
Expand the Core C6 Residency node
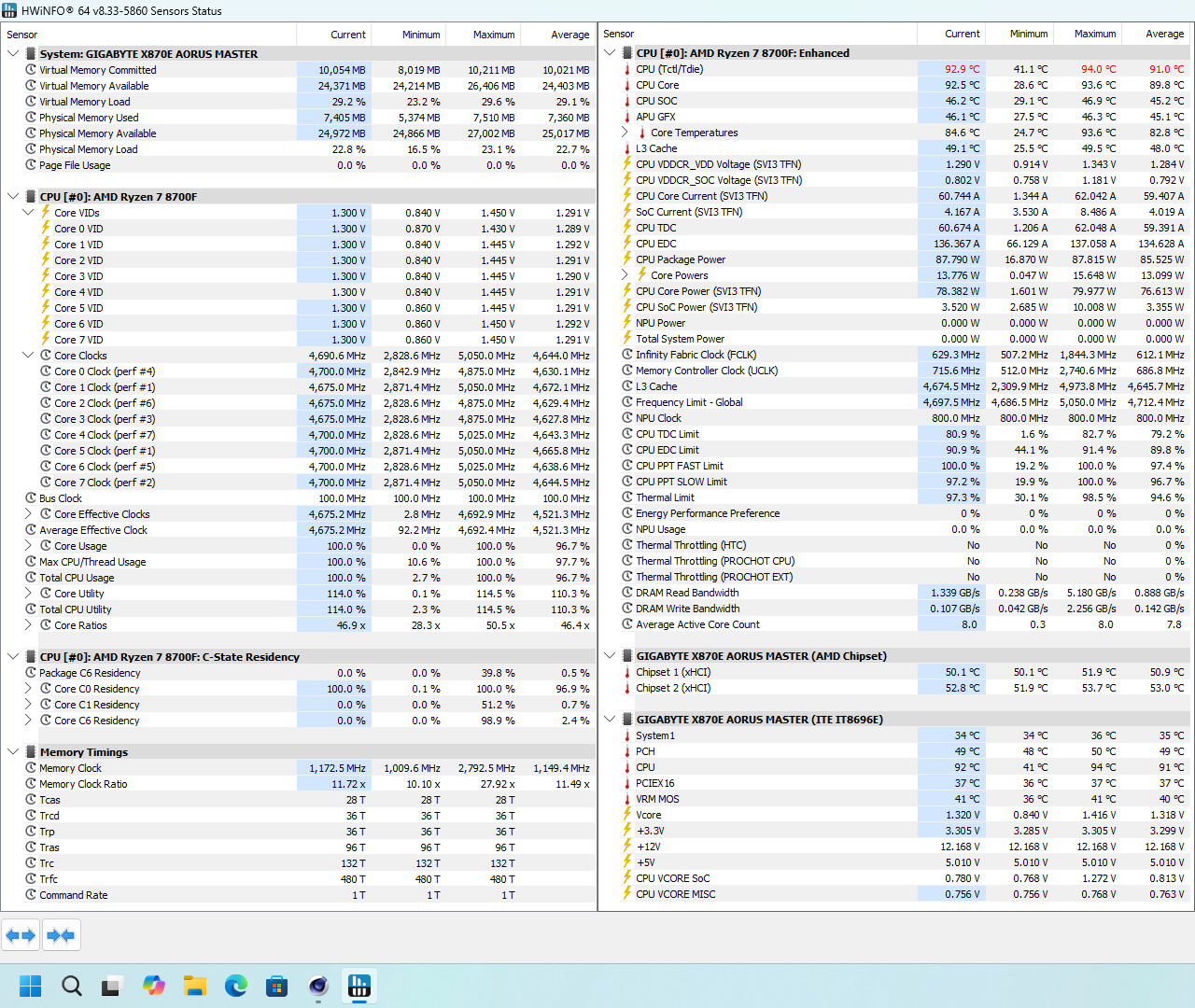click(28, 721)
